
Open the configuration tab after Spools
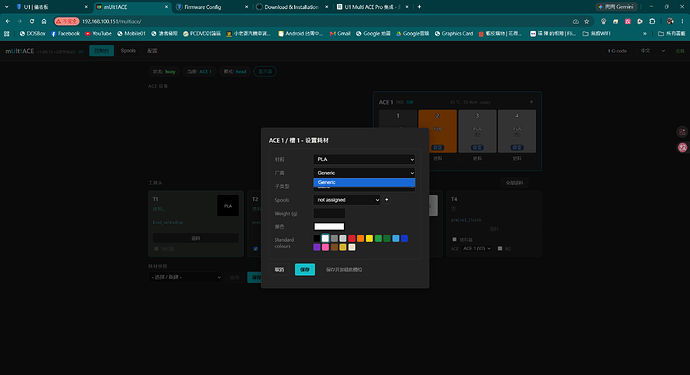152,51
